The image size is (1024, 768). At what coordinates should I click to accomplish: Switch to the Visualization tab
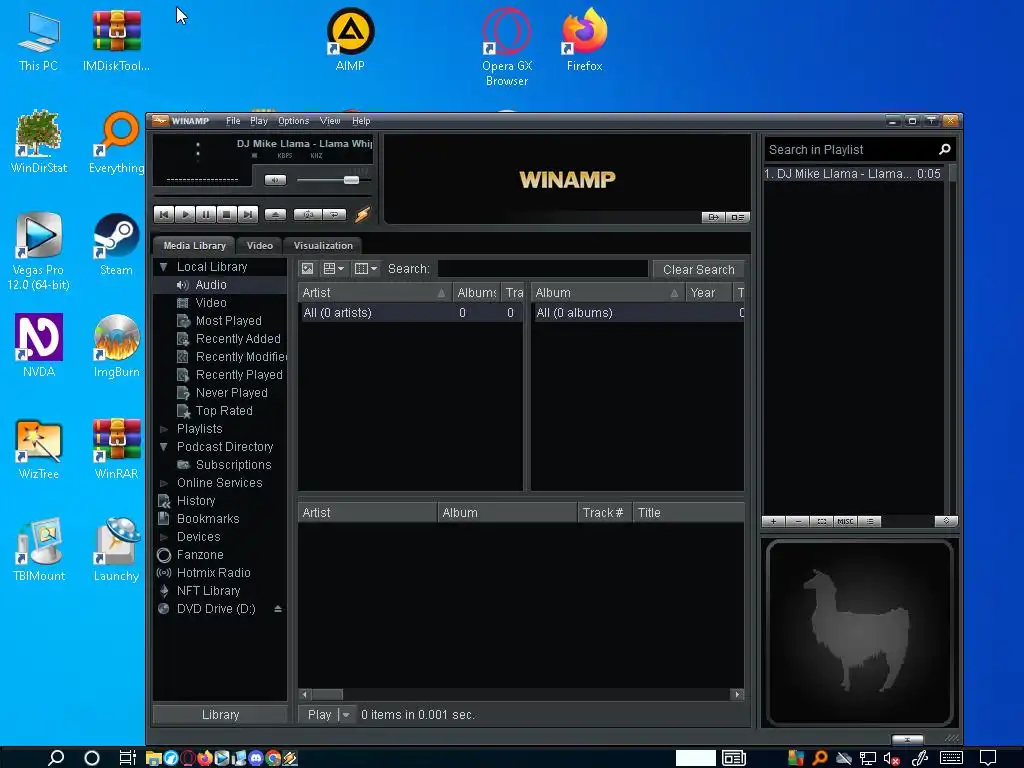(x=323, y=246)
